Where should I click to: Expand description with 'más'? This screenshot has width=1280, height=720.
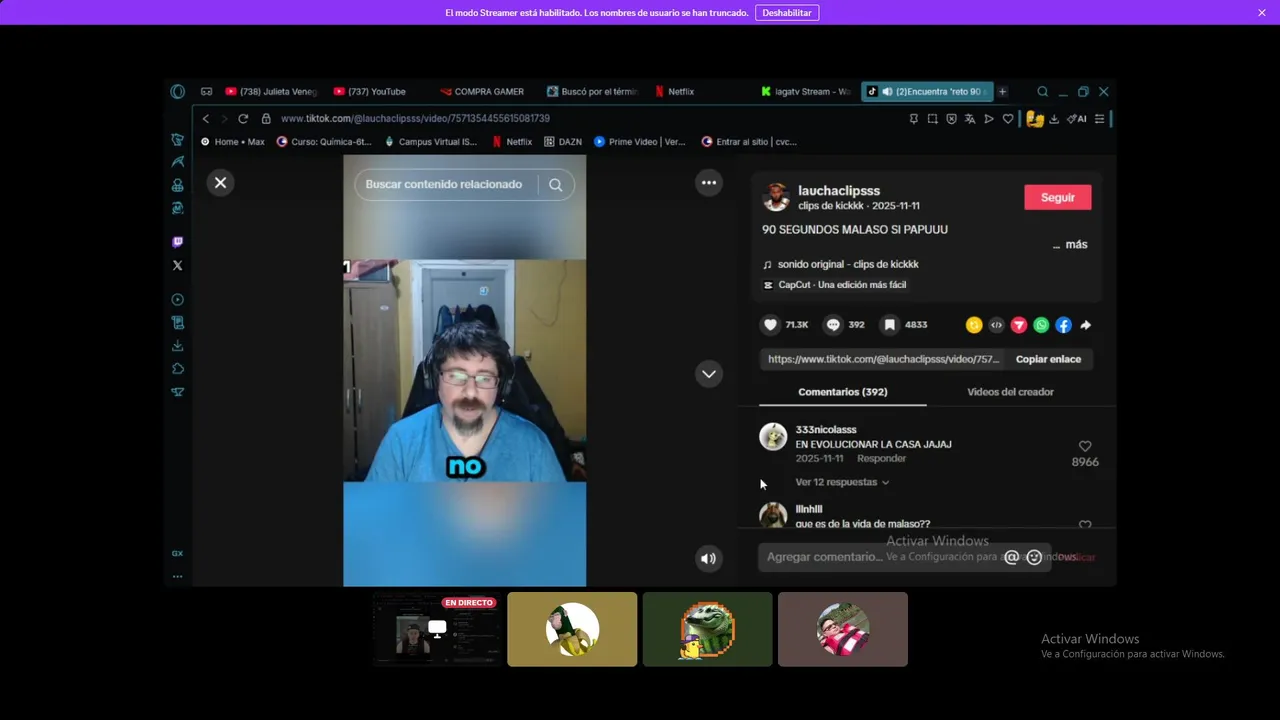[1076, 244]
